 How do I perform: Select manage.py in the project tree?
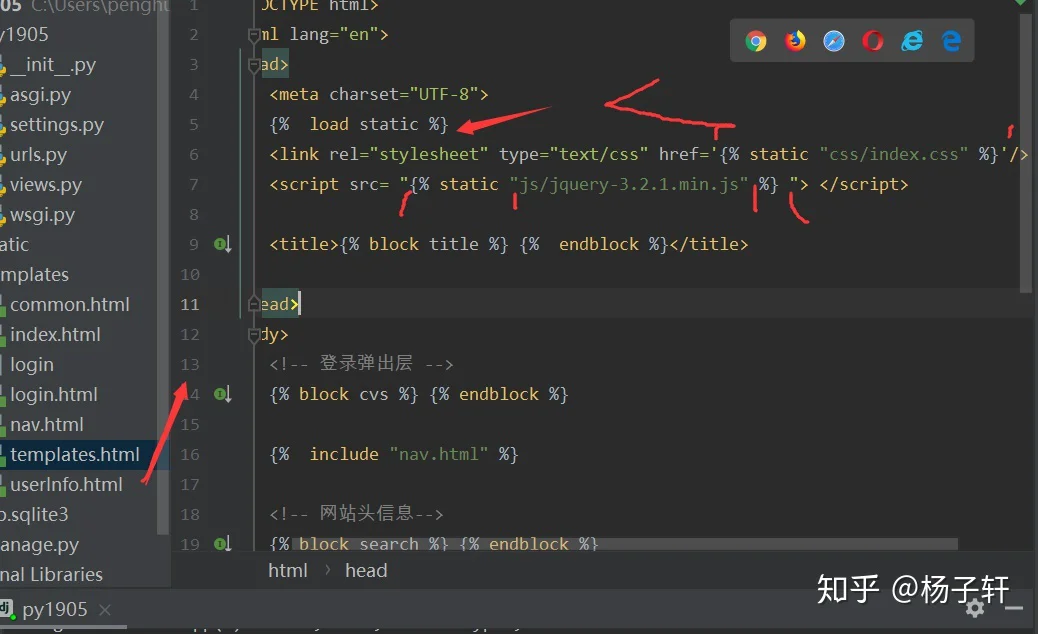(x=40, y=545)
